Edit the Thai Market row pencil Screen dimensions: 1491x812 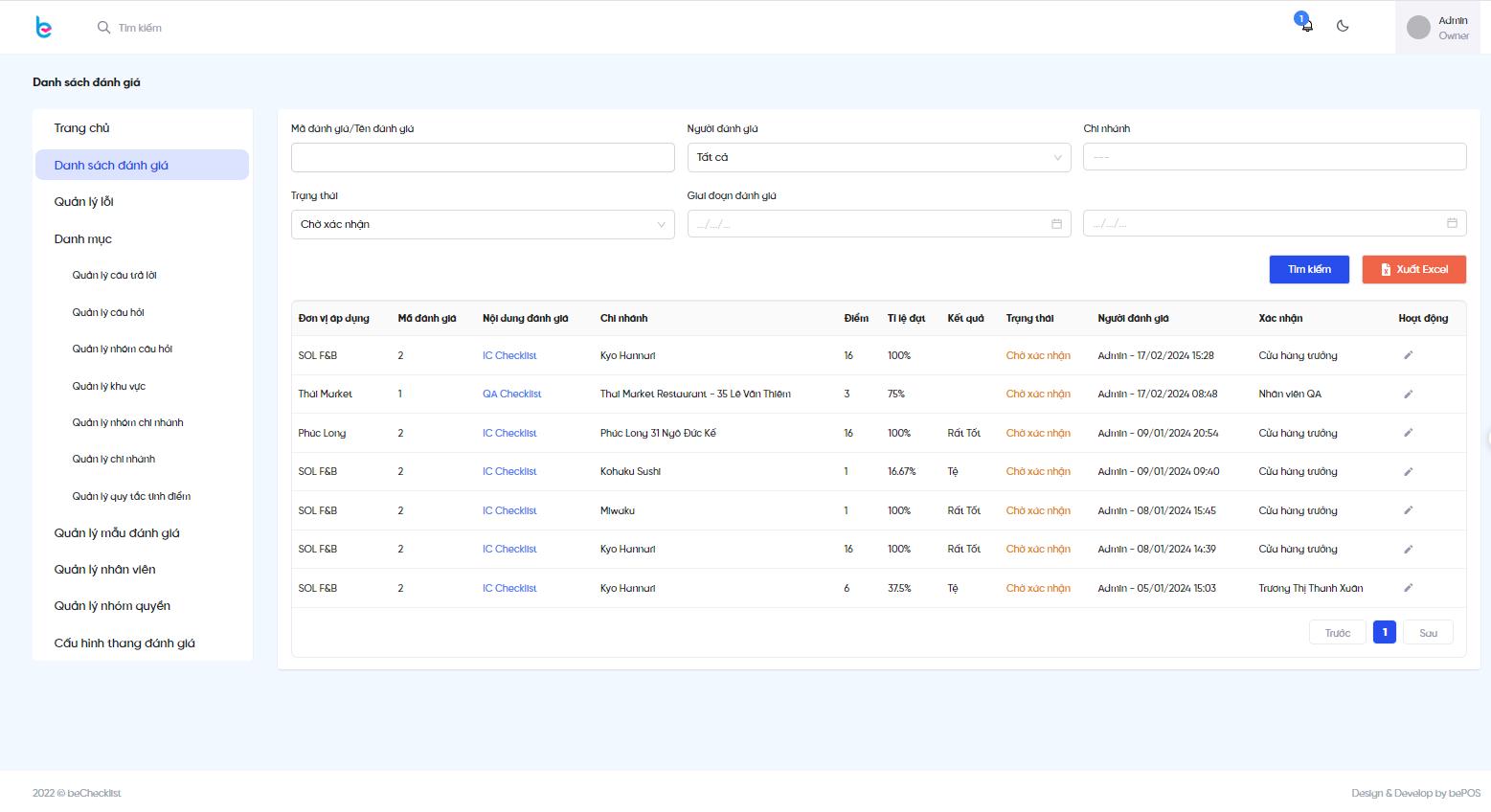1409,394
